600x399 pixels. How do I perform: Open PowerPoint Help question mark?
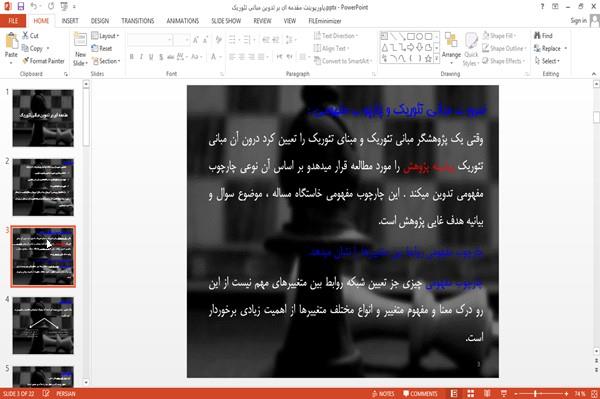click(x=542, y=7)
